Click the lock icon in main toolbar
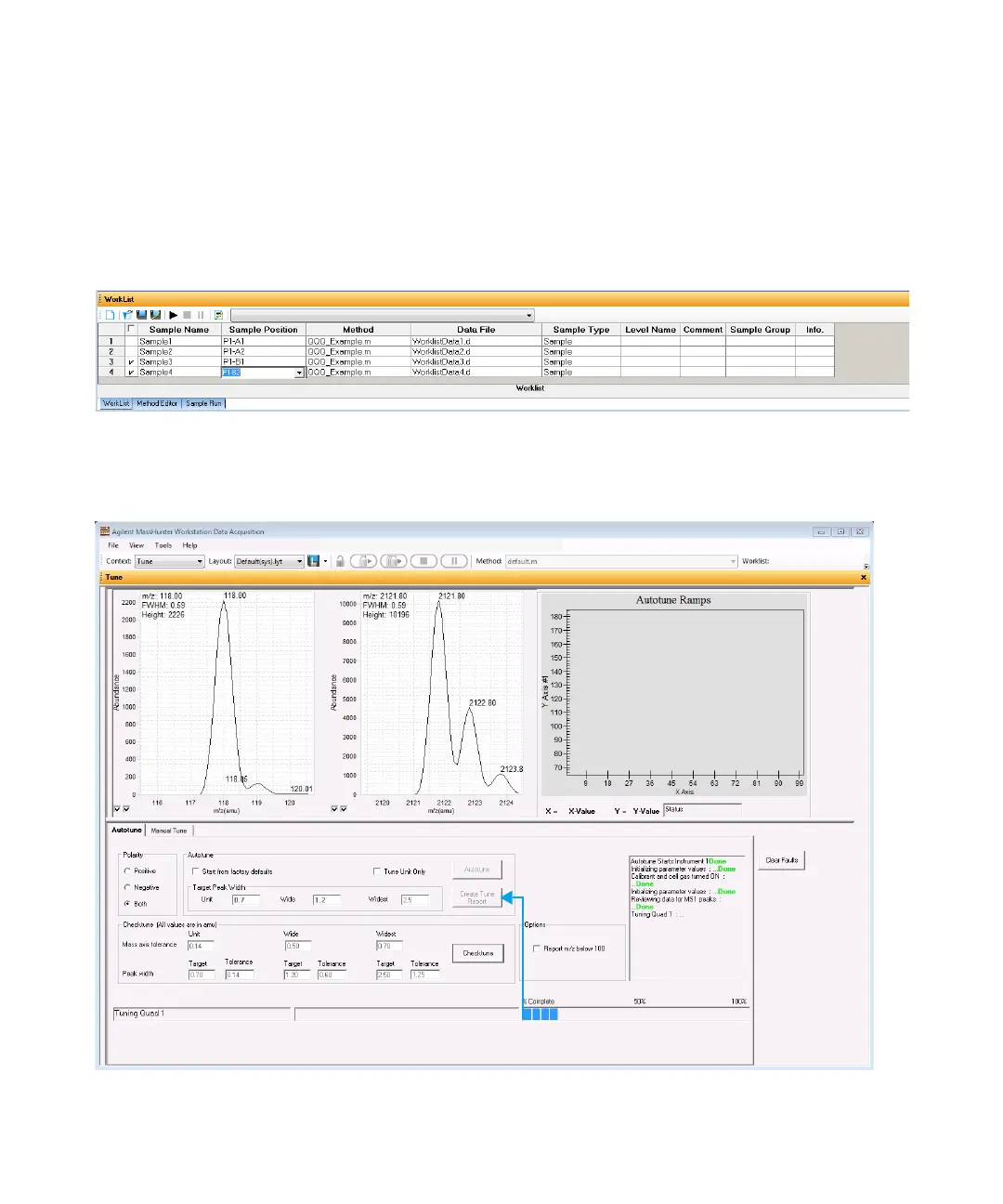 (x=341, y=561)
